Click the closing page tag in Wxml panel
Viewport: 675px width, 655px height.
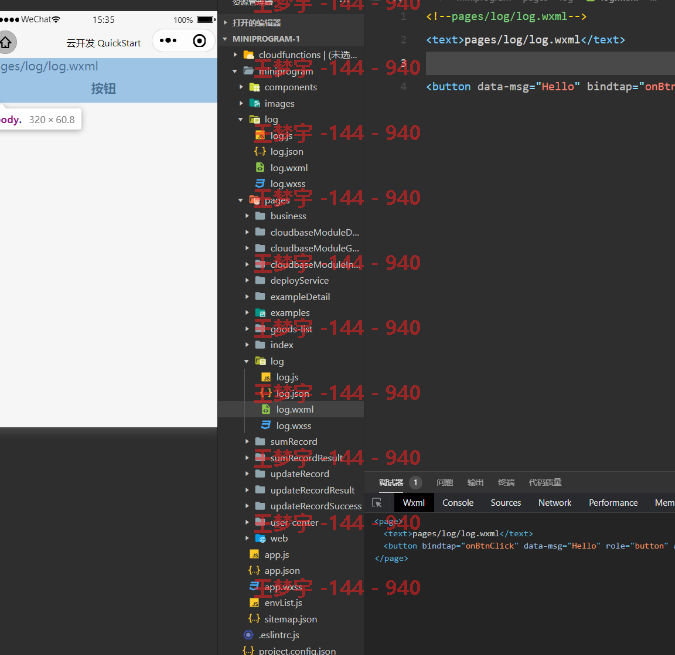391,558
